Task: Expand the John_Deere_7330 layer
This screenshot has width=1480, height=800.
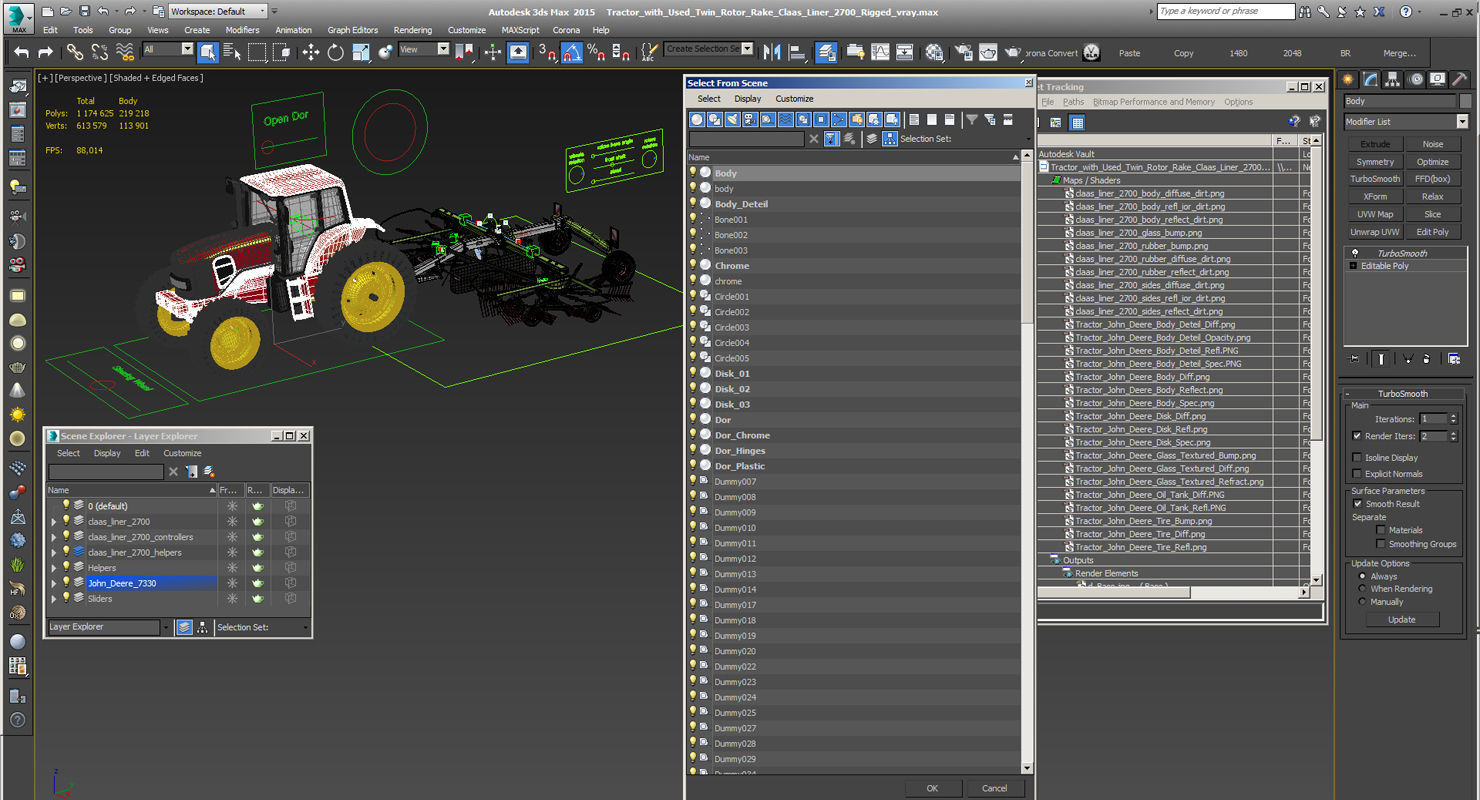Action: pos(54,583)
